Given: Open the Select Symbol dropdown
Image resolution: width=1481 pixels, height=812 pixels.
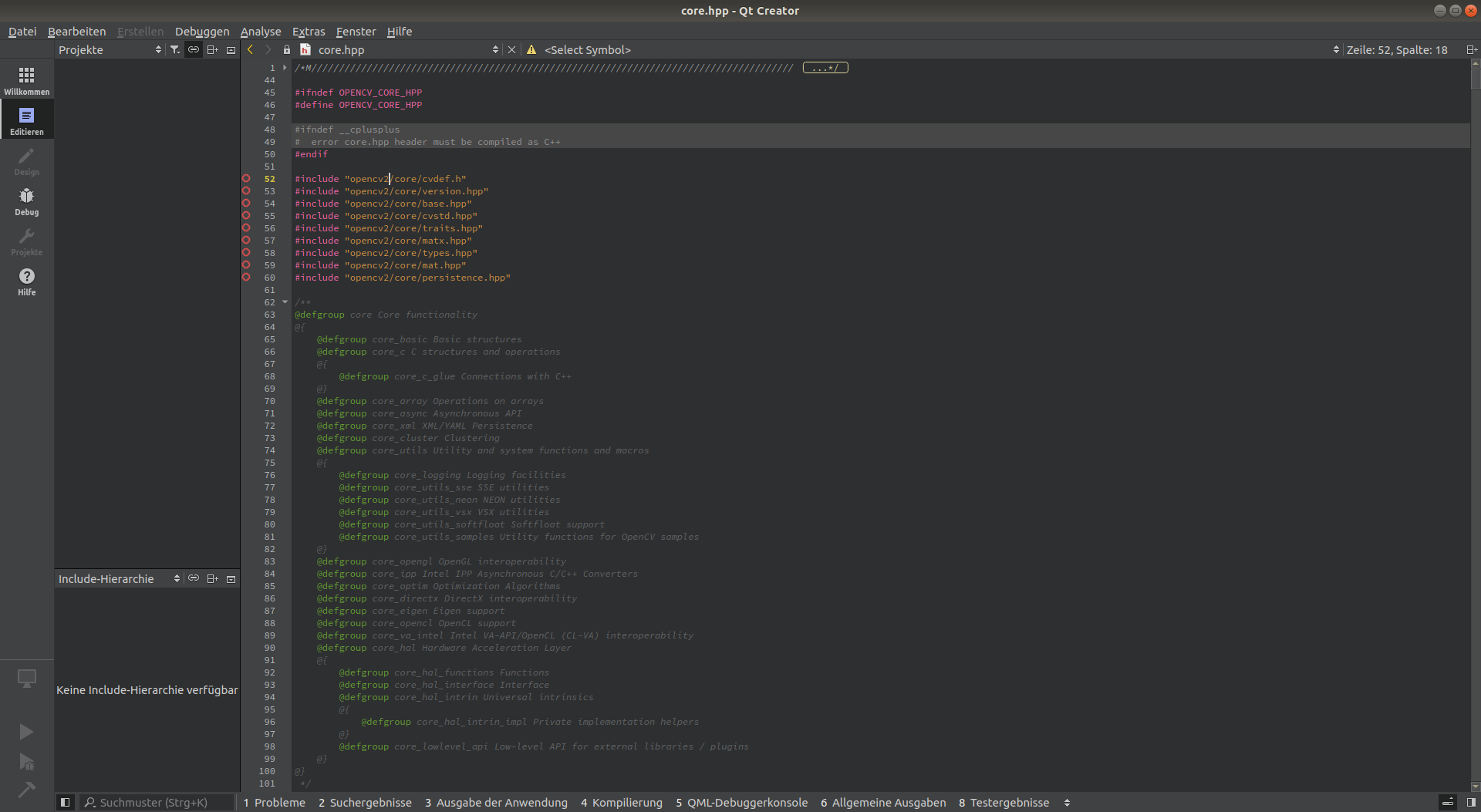Looking at the screenshot, I should (942, 49).
